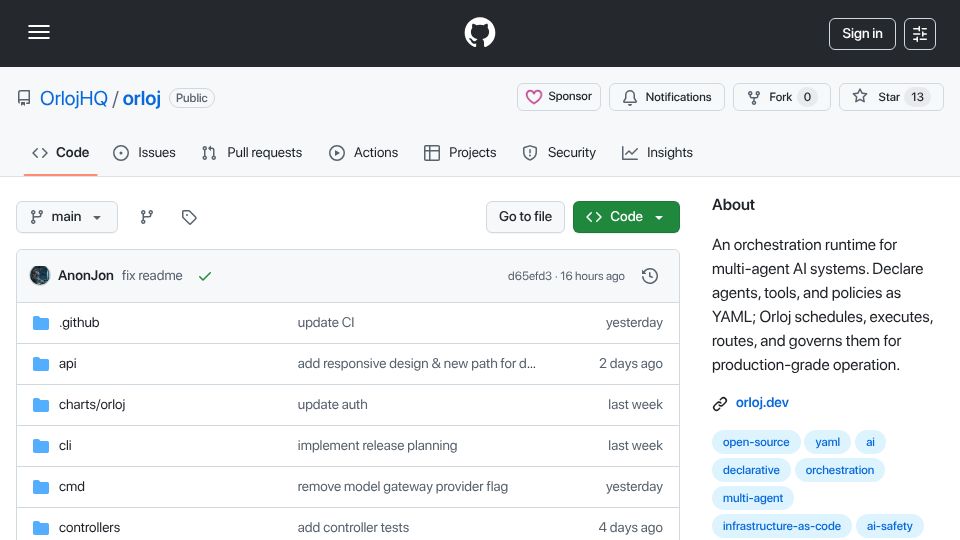This screenshot has width=960, height=540.
Task: Select the infrastructure-as-code topic tag
Action: click(x=781, y=526)
